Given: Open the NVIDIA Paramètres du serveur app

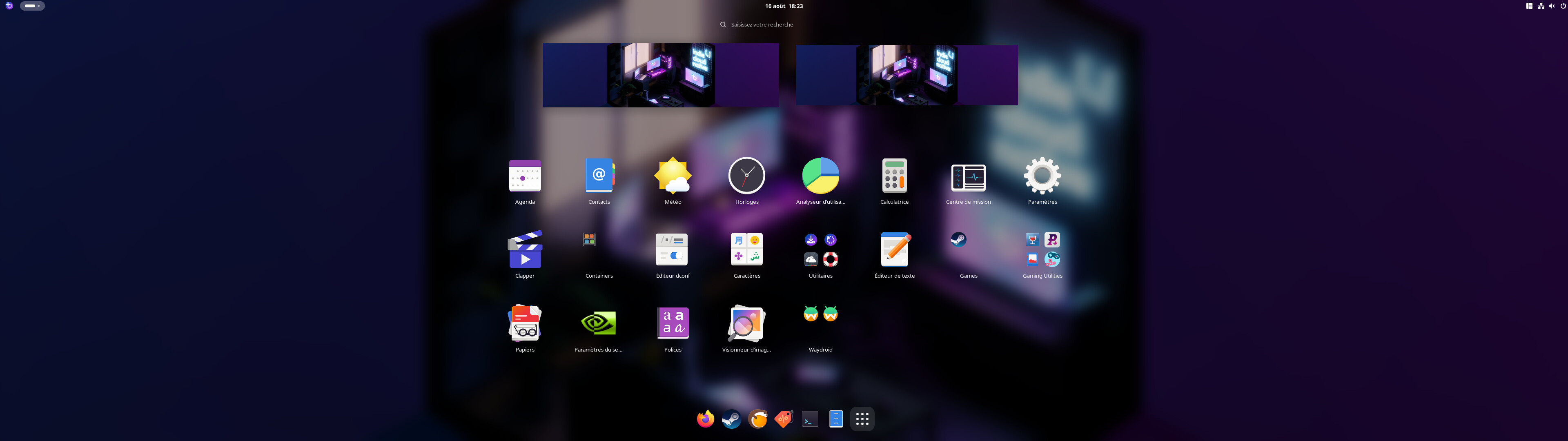Looking at the screenshot, I should click(x=598, y=323).
